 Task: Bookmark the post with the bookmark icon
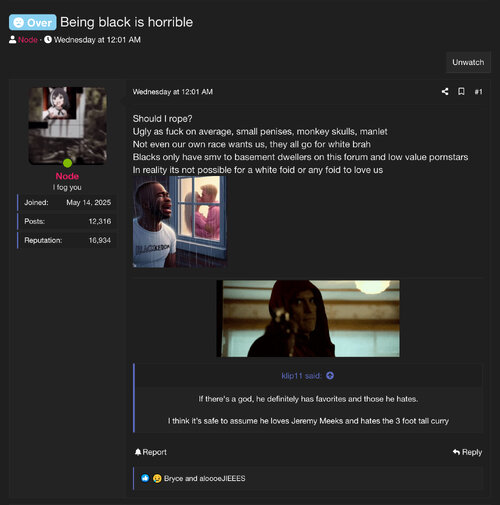tap(461, 92)
